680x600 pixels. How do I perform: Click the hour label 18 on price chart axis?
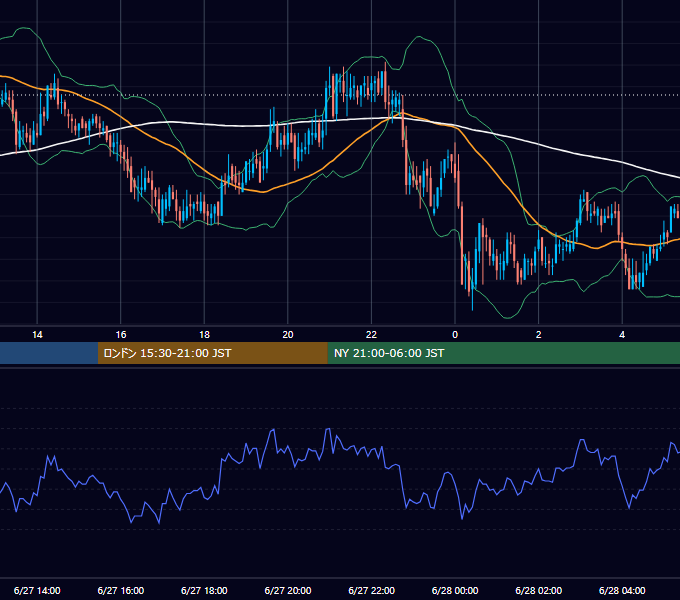click(204, 335)
